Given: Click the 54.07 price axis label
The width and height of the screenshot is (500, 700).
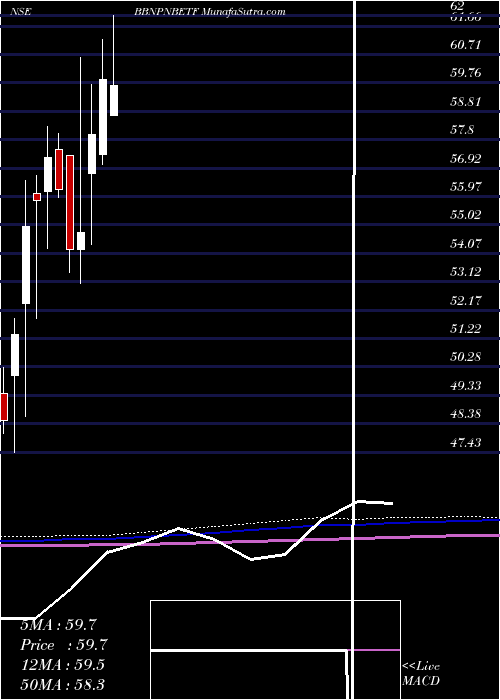Looking at the screenshot, I should (466, 243).
